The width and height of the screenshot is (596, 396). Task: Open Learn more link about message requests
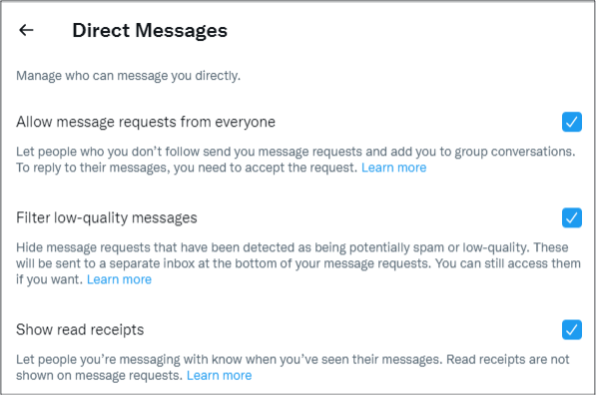(x=394, y=168)
